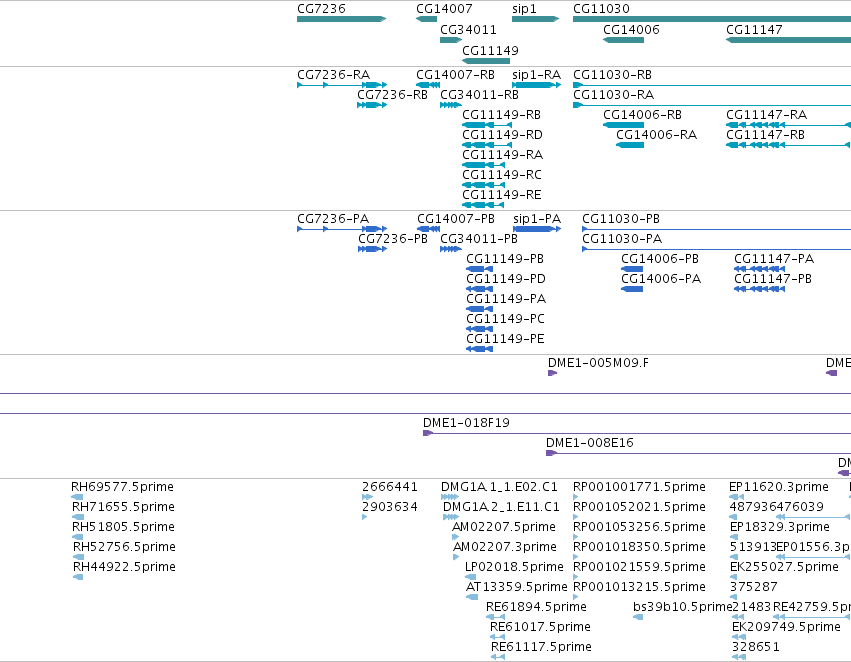Image resolution: width=851 pixels, height=662 pixels.
Task: Click the CG11030-PA protein label
Action: 622,239
